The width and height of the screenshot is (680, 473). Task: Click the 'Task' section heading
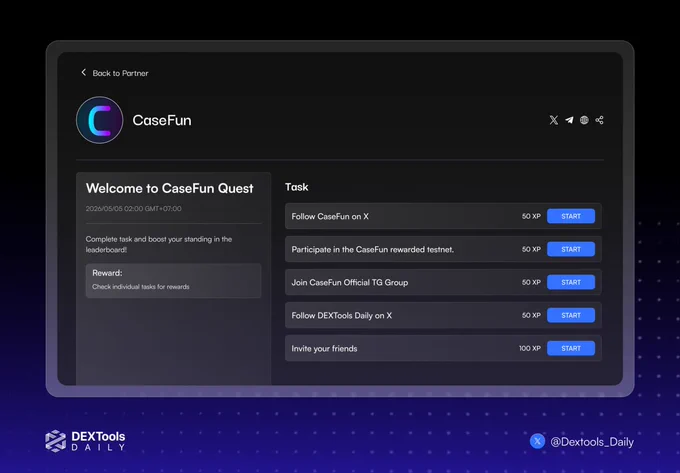297,187
